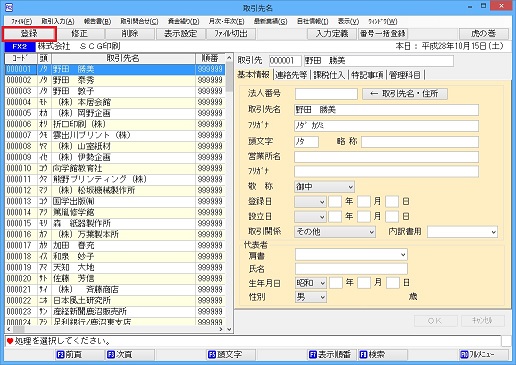Open the 取引入力(A) menu
The image size is (516, 365).
tap(58, 21)
